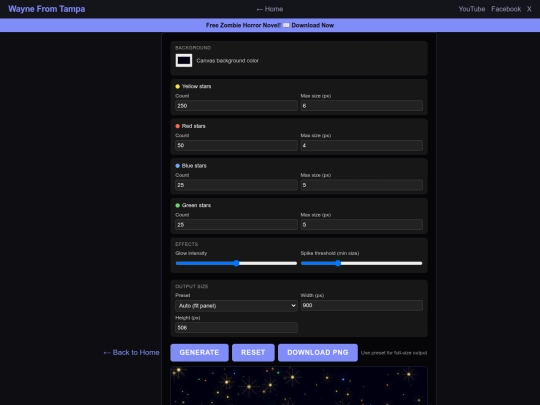This screenshot has height=405, width=540.
Task: Click the Green stars Max size field
Action: pyautogui.click(x=362, y=225)
